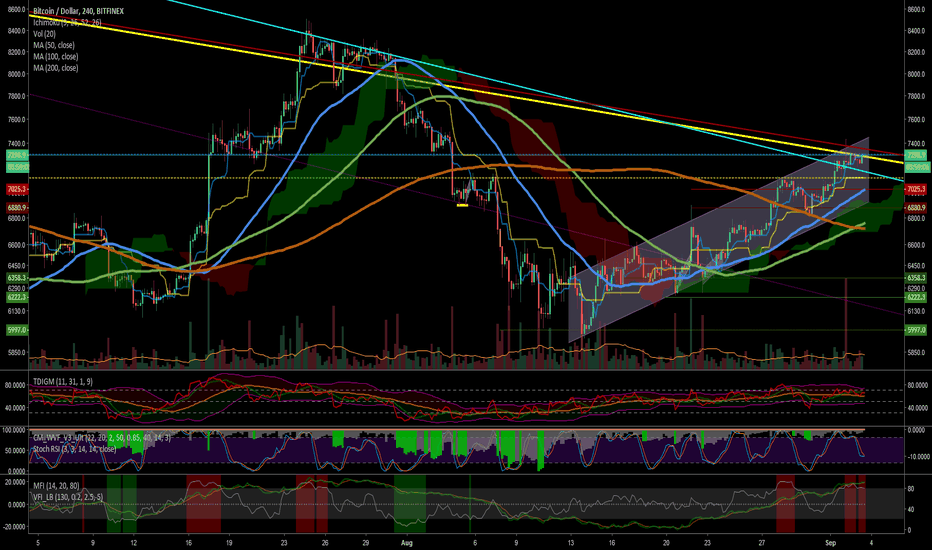
Task: Click the red 7025.3 tag on right price scale
Action: point(916,189)
